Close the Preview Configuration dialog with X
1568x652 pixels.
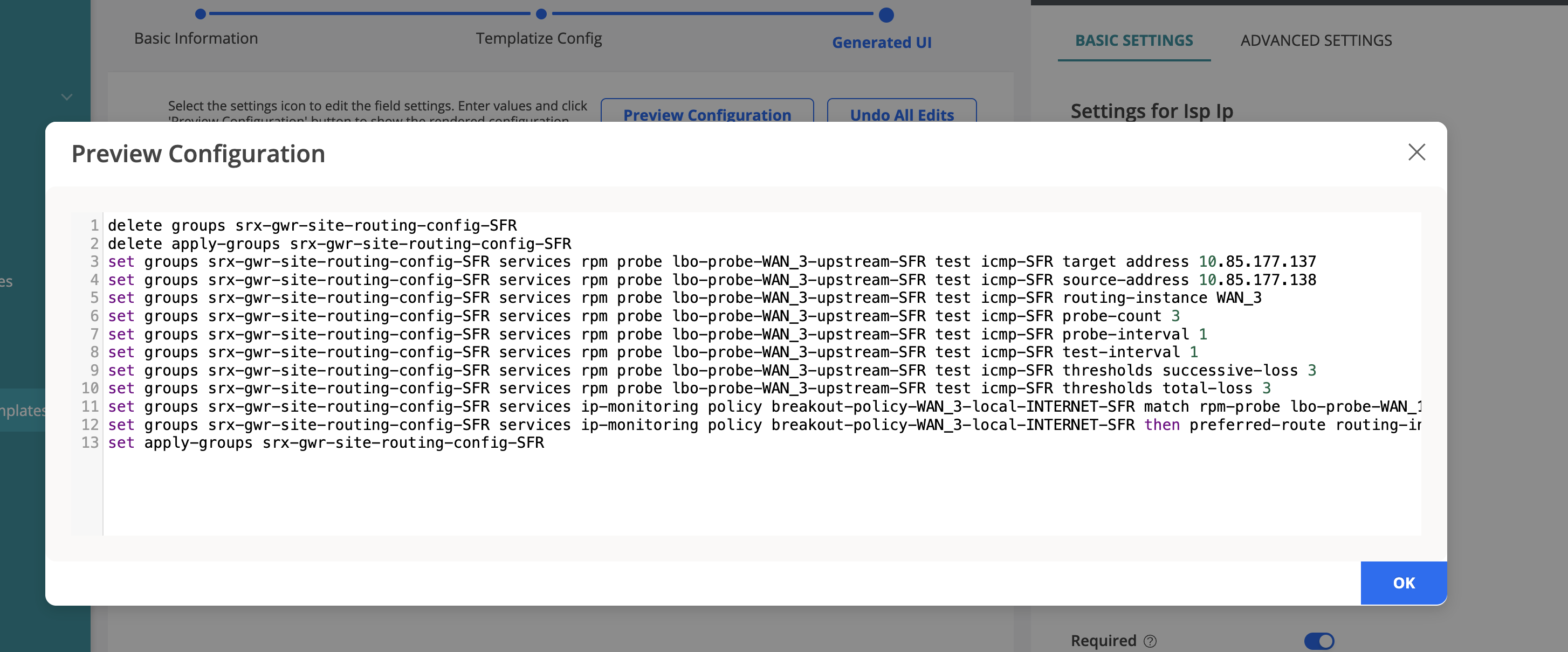pos(1416,152)
